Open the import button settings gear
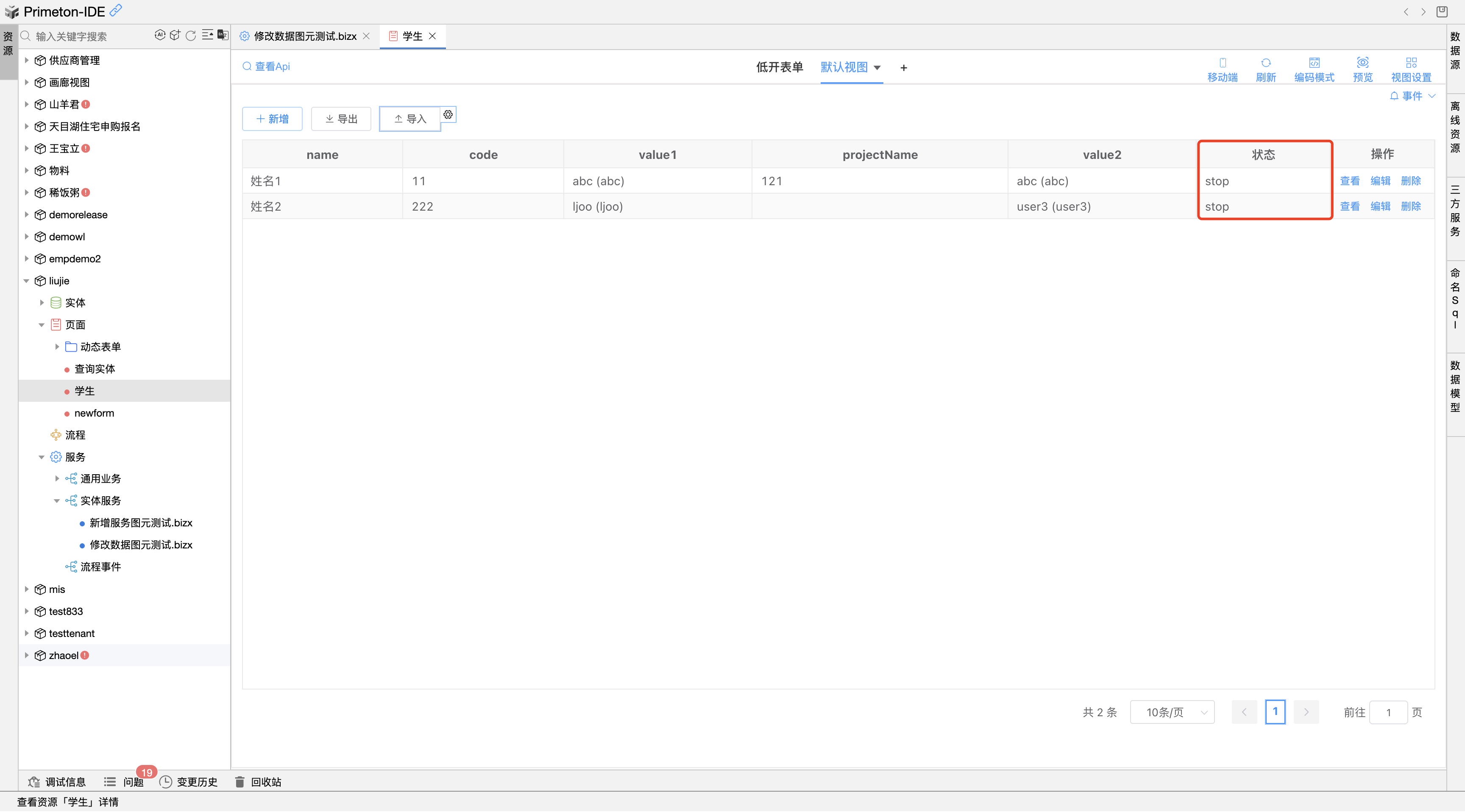Image resolution: width=1465 pixels, height=812 pixels. [x=448, y=115]
